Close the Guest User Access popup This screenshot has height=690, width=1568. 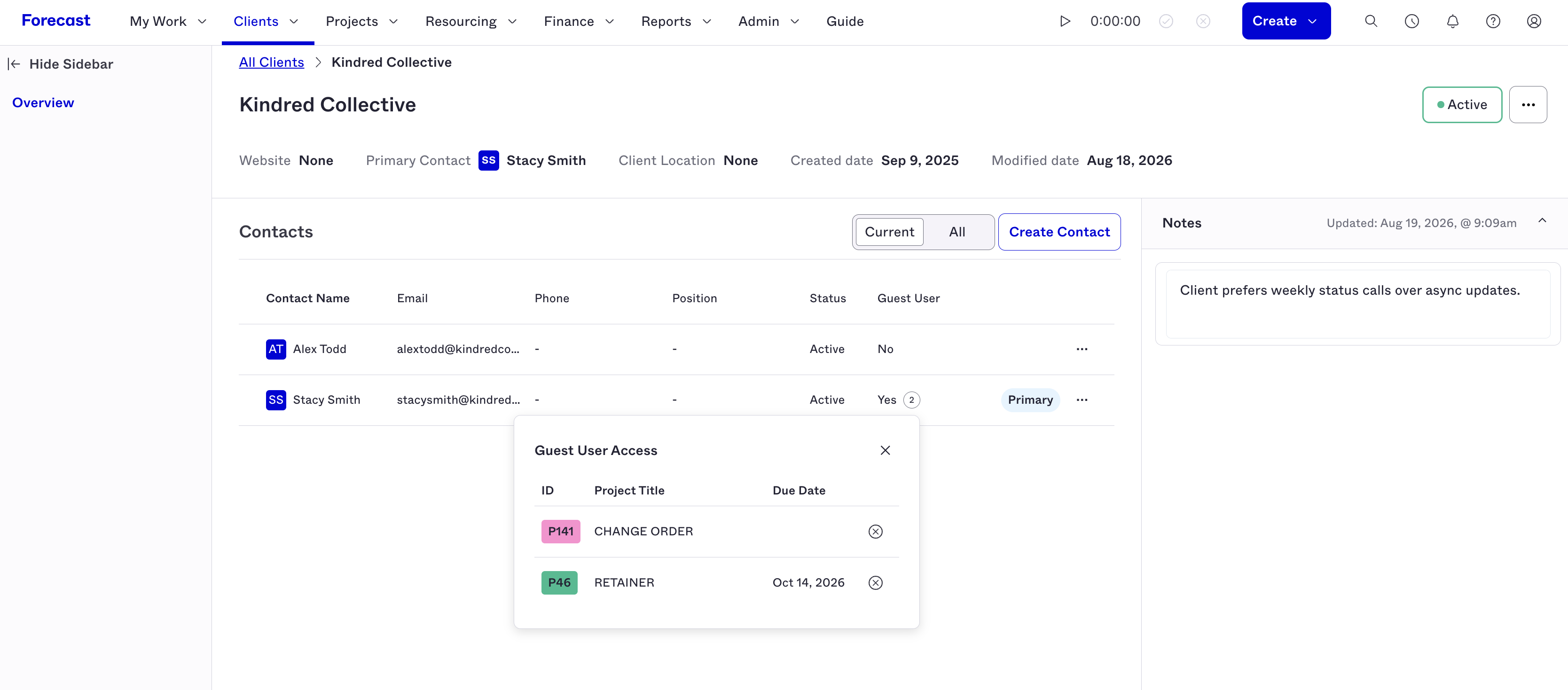[885, 450]
